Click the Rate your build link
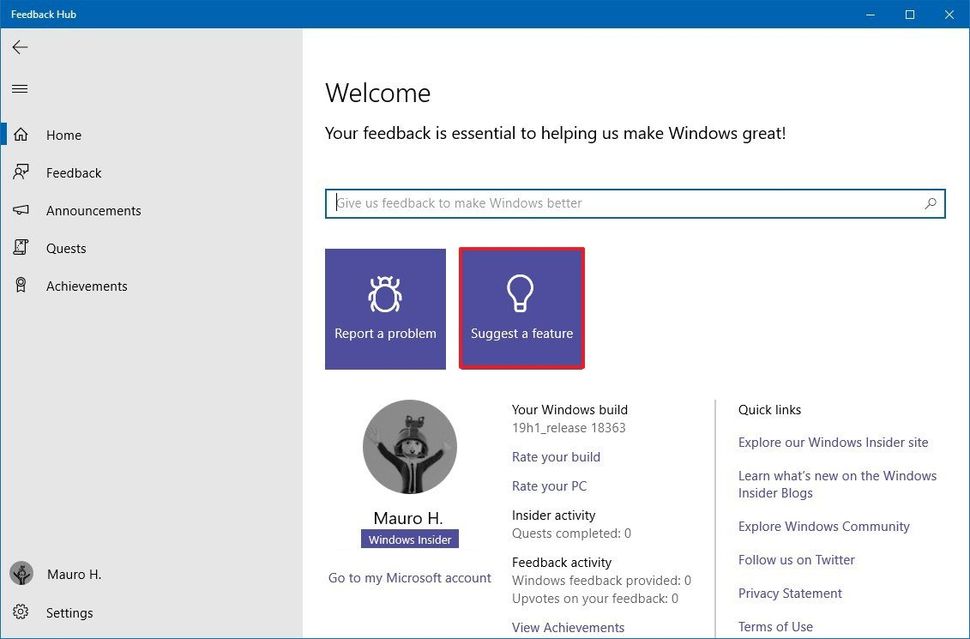970x639 pixels. coord(556,457)
